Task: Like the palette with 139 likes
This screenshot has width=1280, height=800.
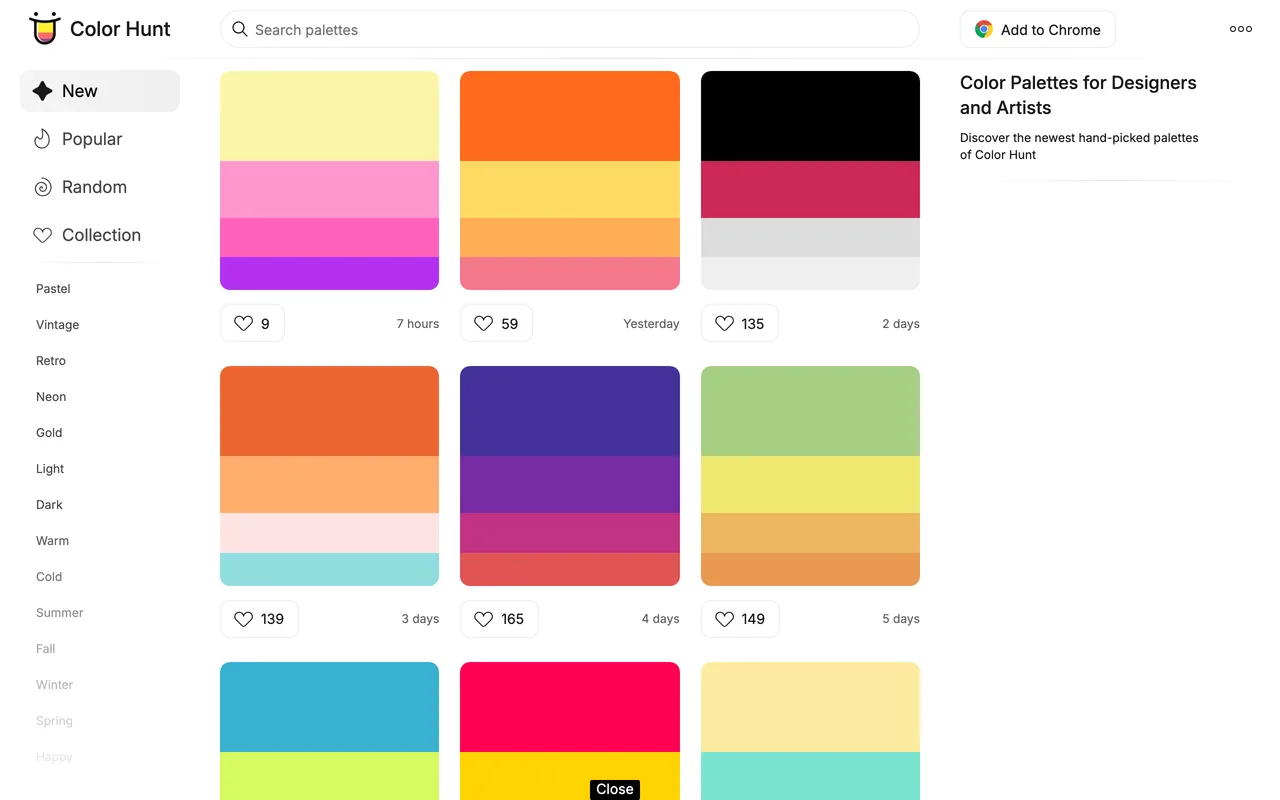Action: coord(259,619)
